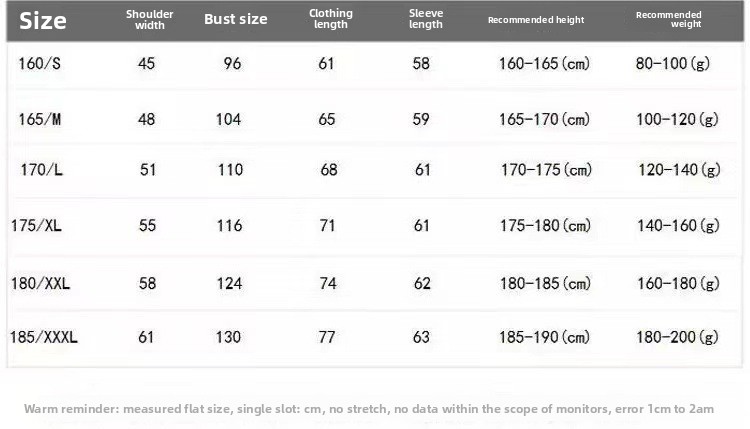Viewport: 750px width, 429px height.
Task: Click the shoulder width value 45
Action: 147,64
